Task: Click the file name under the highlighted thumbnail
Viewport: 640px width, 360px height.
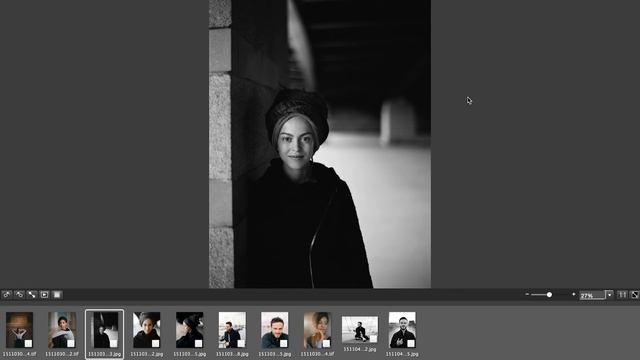Action: pyautogui.click(x=104, y=354)
